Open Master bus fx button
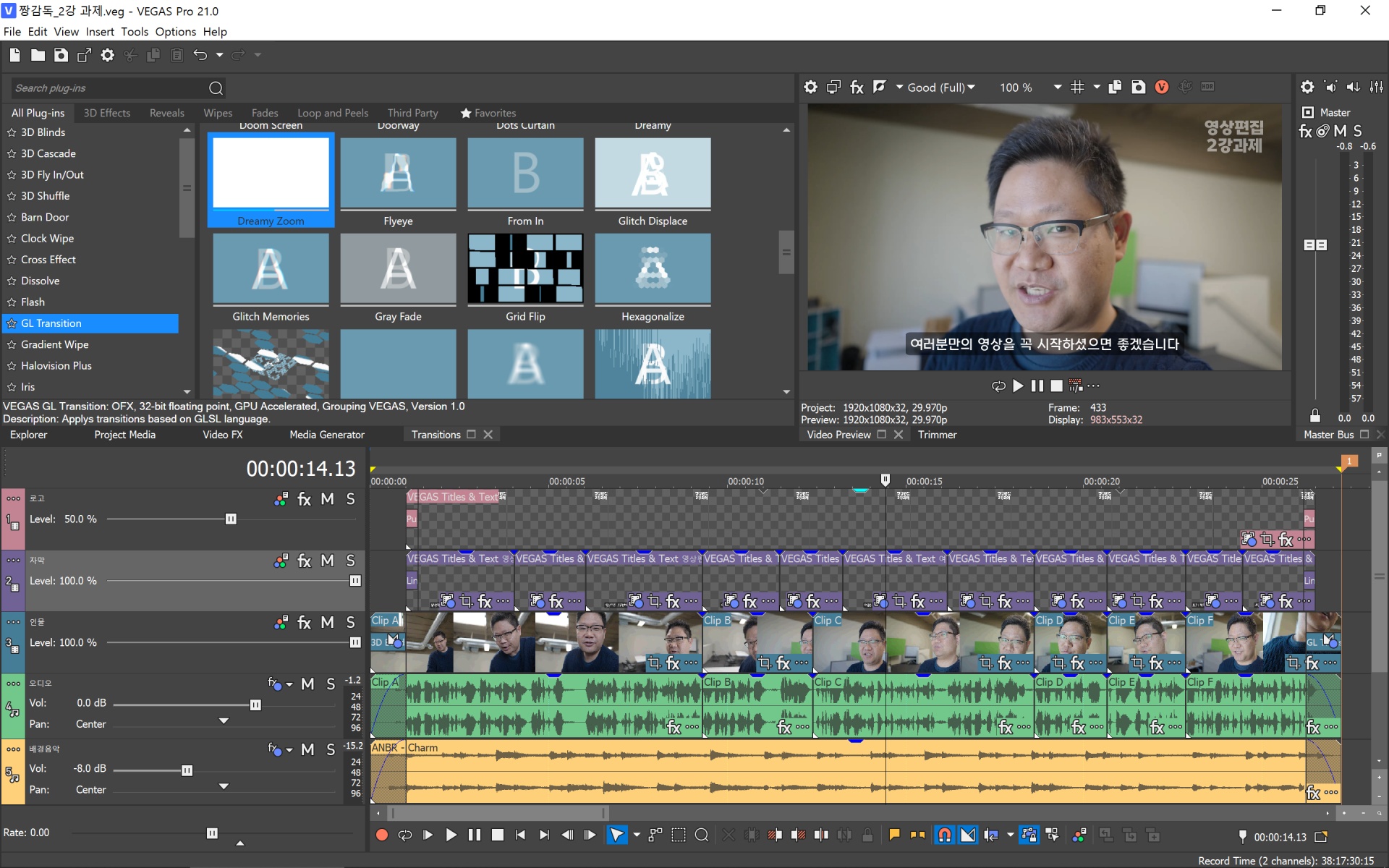Image resolution: width=1389 pixels, height=868 pixels. [x=1305, y=131]
